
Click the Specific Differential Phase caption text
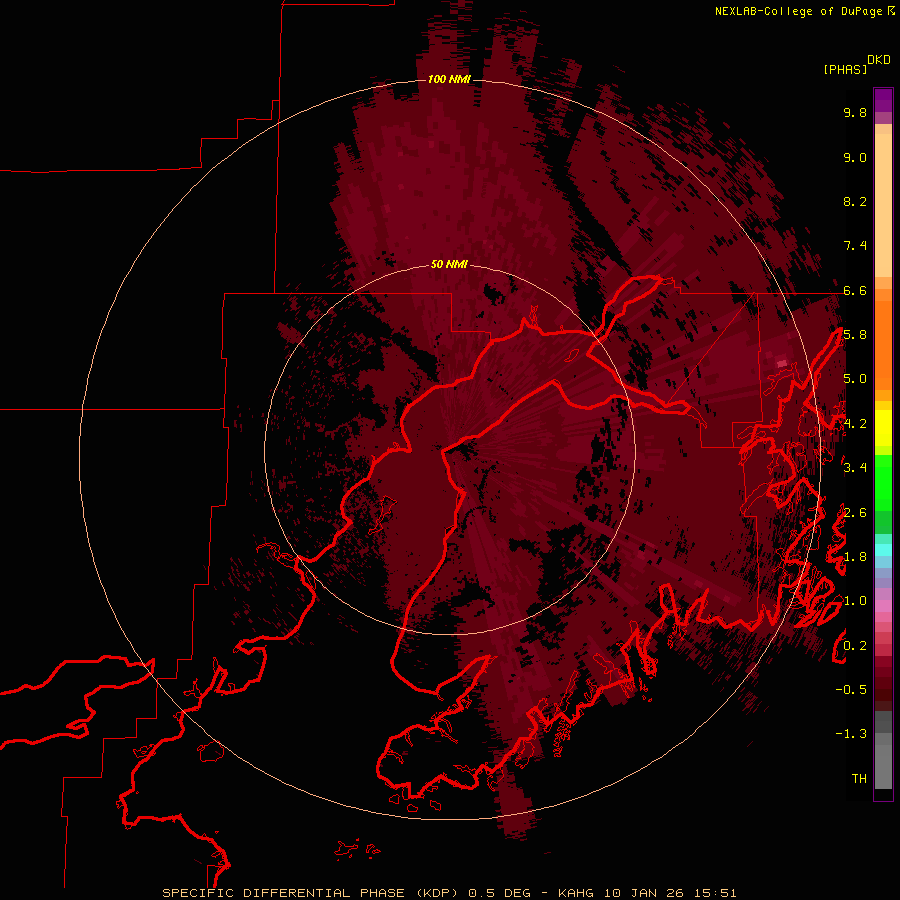pyautogui.click(x=449, y=893)
